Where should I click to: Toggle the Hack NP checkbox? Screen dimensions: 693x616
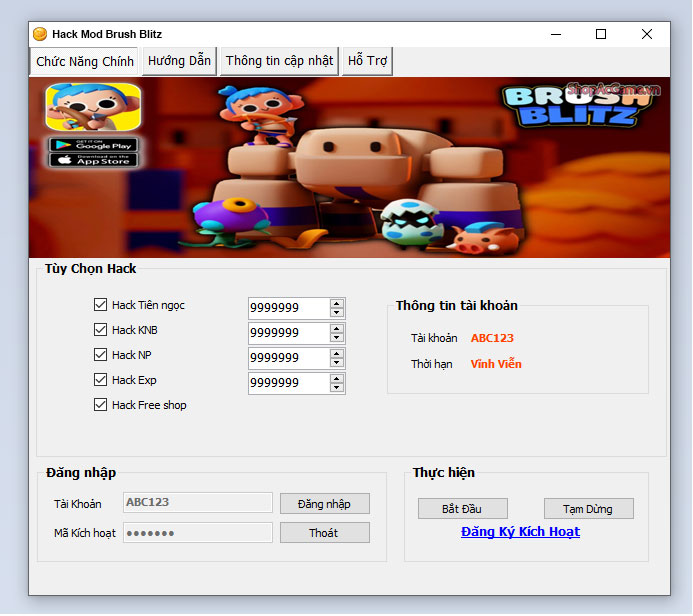pos(100,354)
